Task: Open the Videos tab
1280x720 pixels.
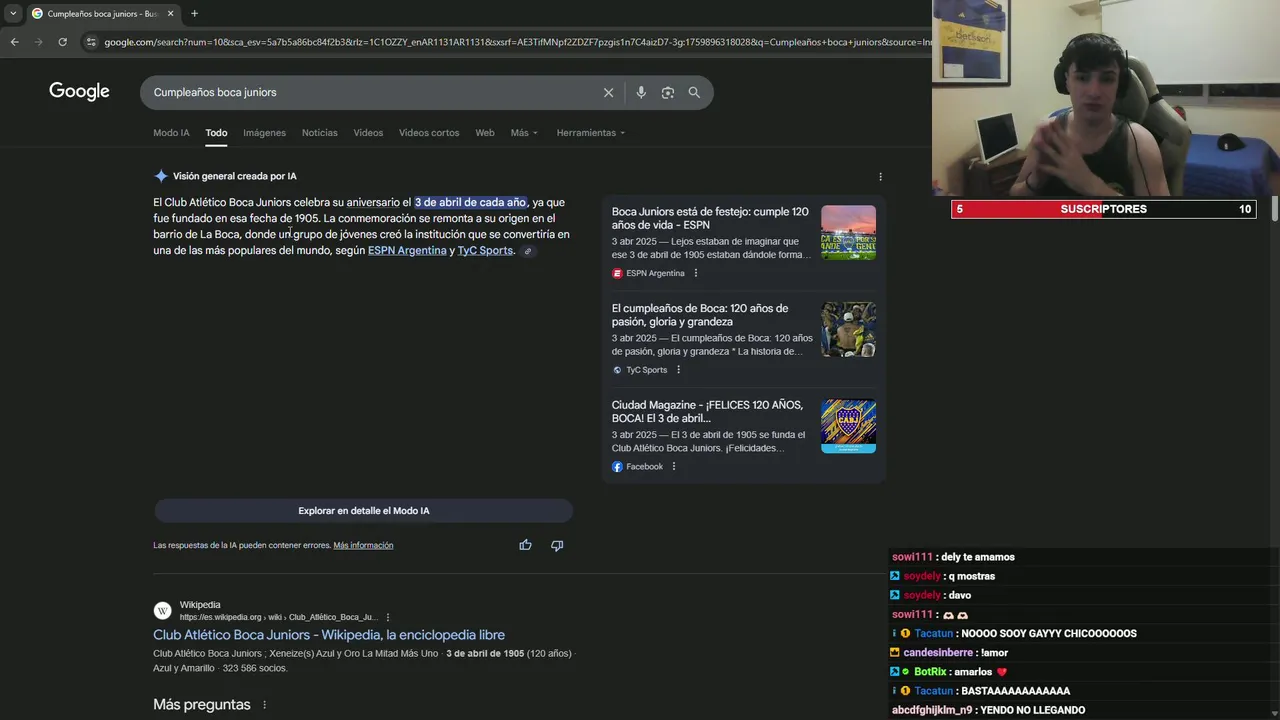Action: 368,133
